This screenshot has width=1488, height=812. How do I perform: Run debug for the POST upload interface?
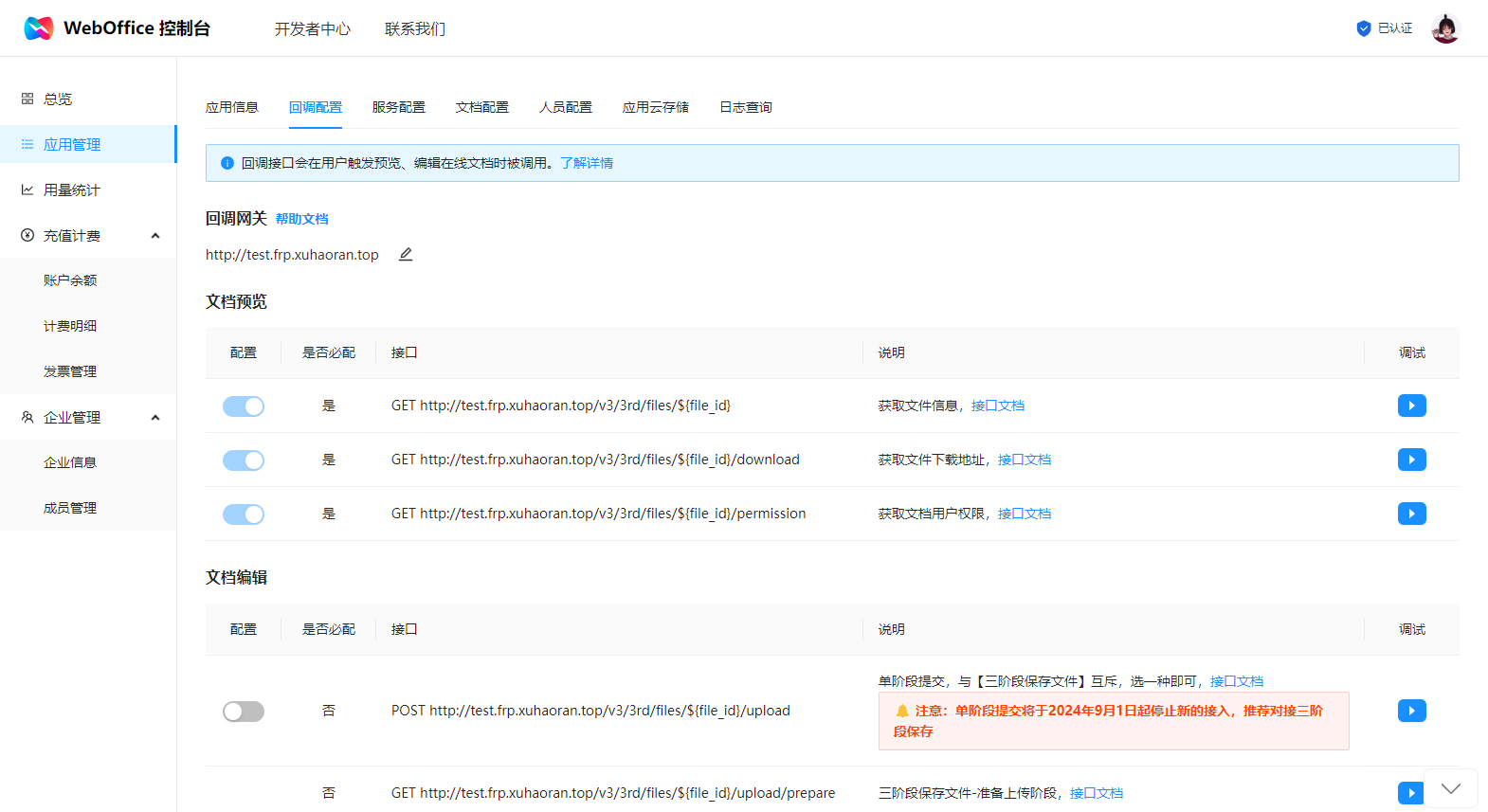[x=1412, y=711]
